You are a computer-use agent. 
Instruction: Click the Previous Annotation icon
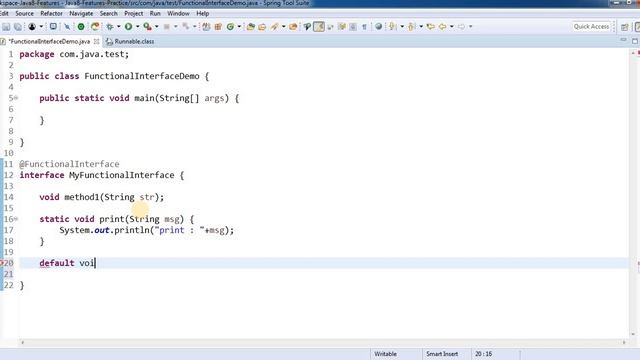[x=411, y=27]
